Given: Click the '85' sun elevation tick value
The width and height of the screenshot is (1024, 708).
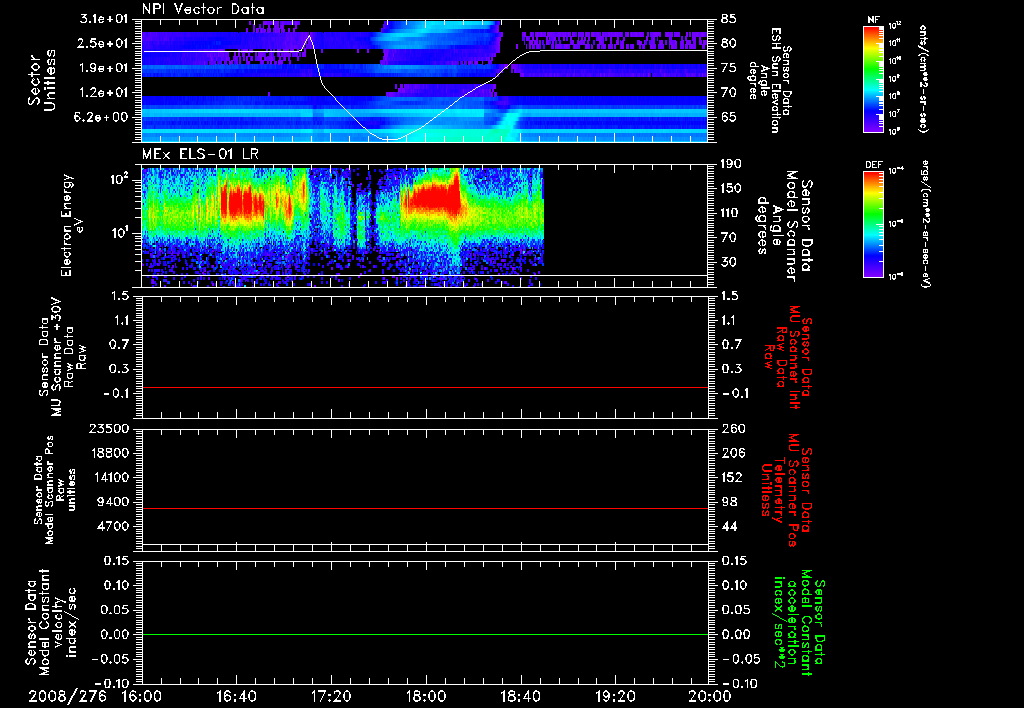Looking at the screenshot, I should (x=729, y=19).
